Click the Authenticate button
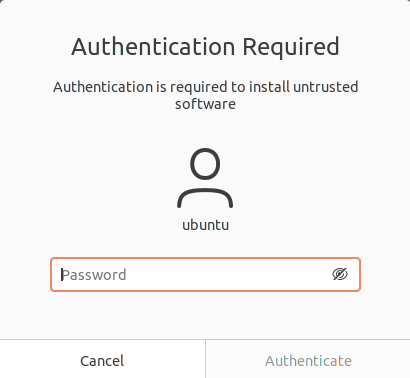 [308, 361]
